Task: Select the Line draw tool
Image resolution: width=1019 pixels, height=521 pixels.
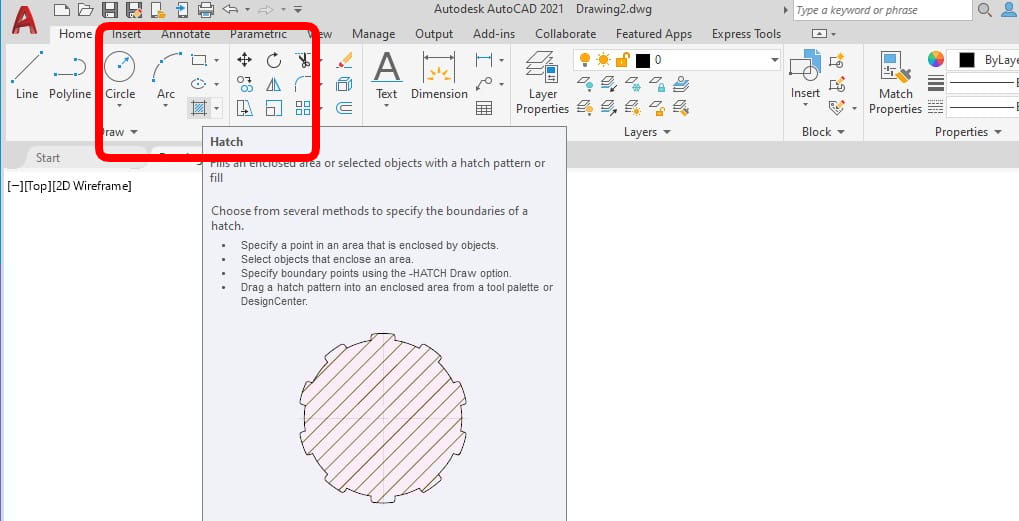Action: click(27, 75)
